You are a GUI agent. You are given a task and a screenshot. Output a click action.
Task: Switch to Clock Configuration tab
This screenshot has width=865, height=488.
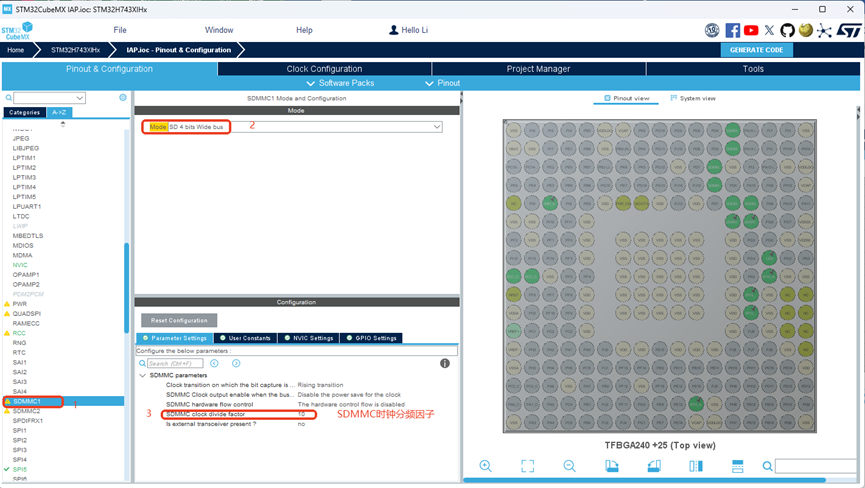[x=324, y=69]
